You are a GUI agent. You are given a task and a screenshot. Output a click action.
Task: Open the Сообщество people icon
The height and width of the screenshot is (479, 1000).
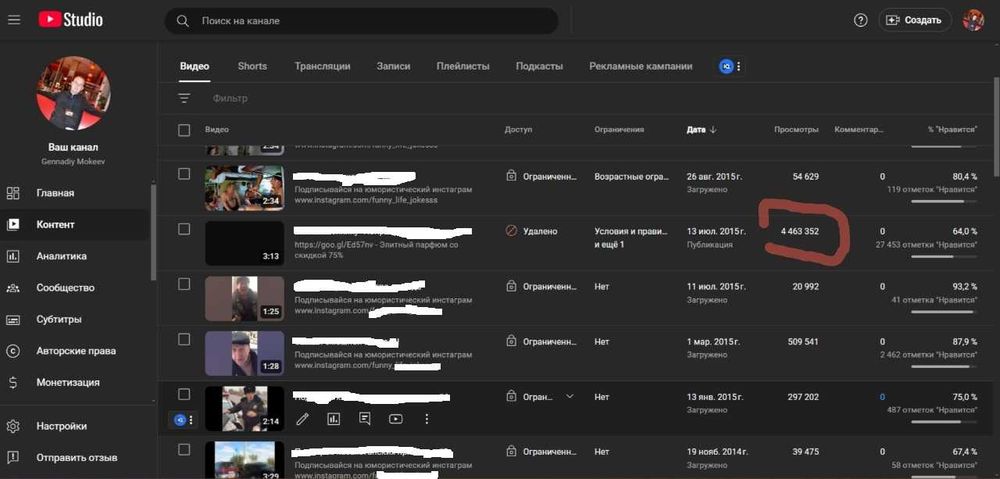(x=13, y=288)
